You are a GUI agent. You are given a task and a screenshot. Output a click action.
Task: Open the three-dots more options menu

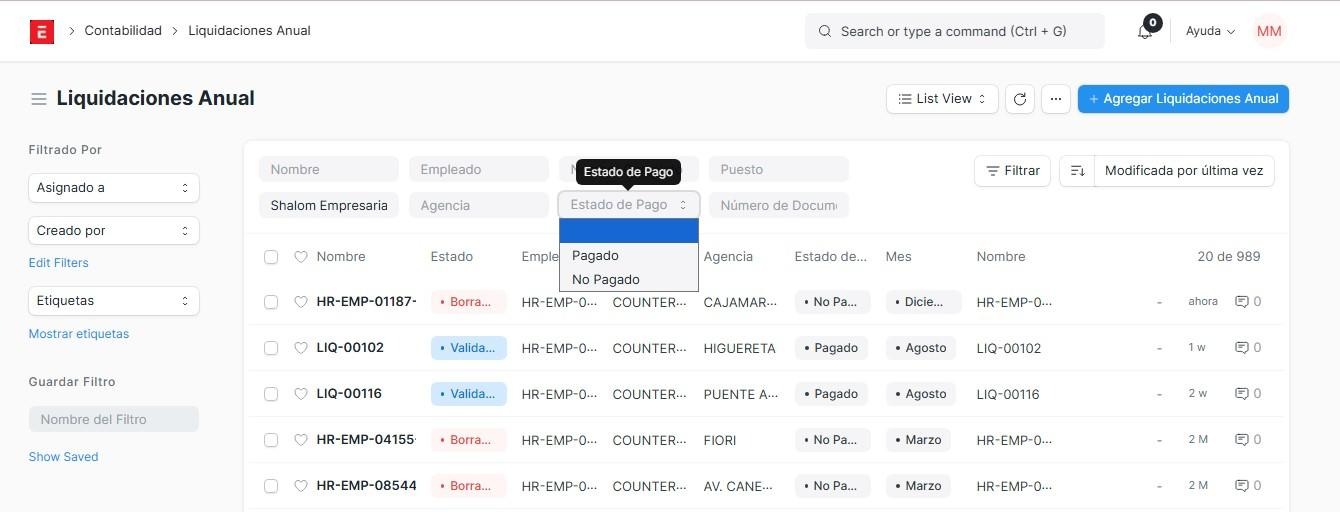(1056, 99)
